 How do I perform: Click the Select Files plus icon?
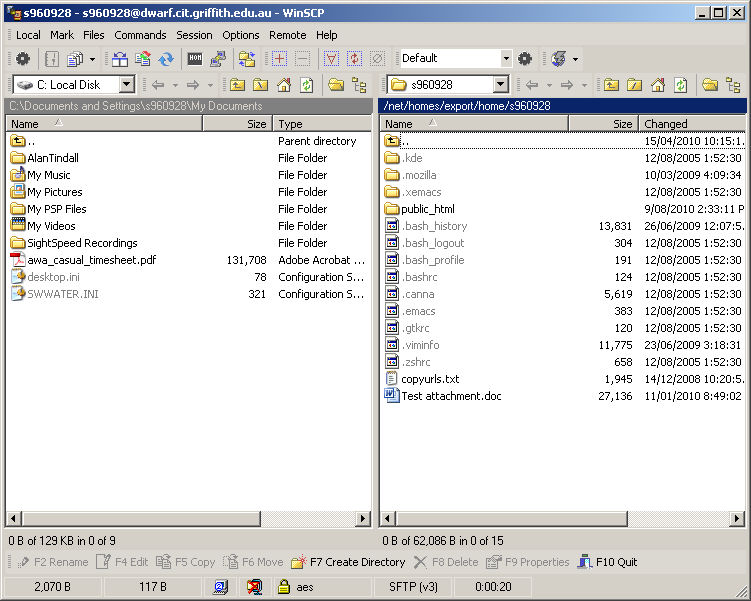click(x=279, y=59)
